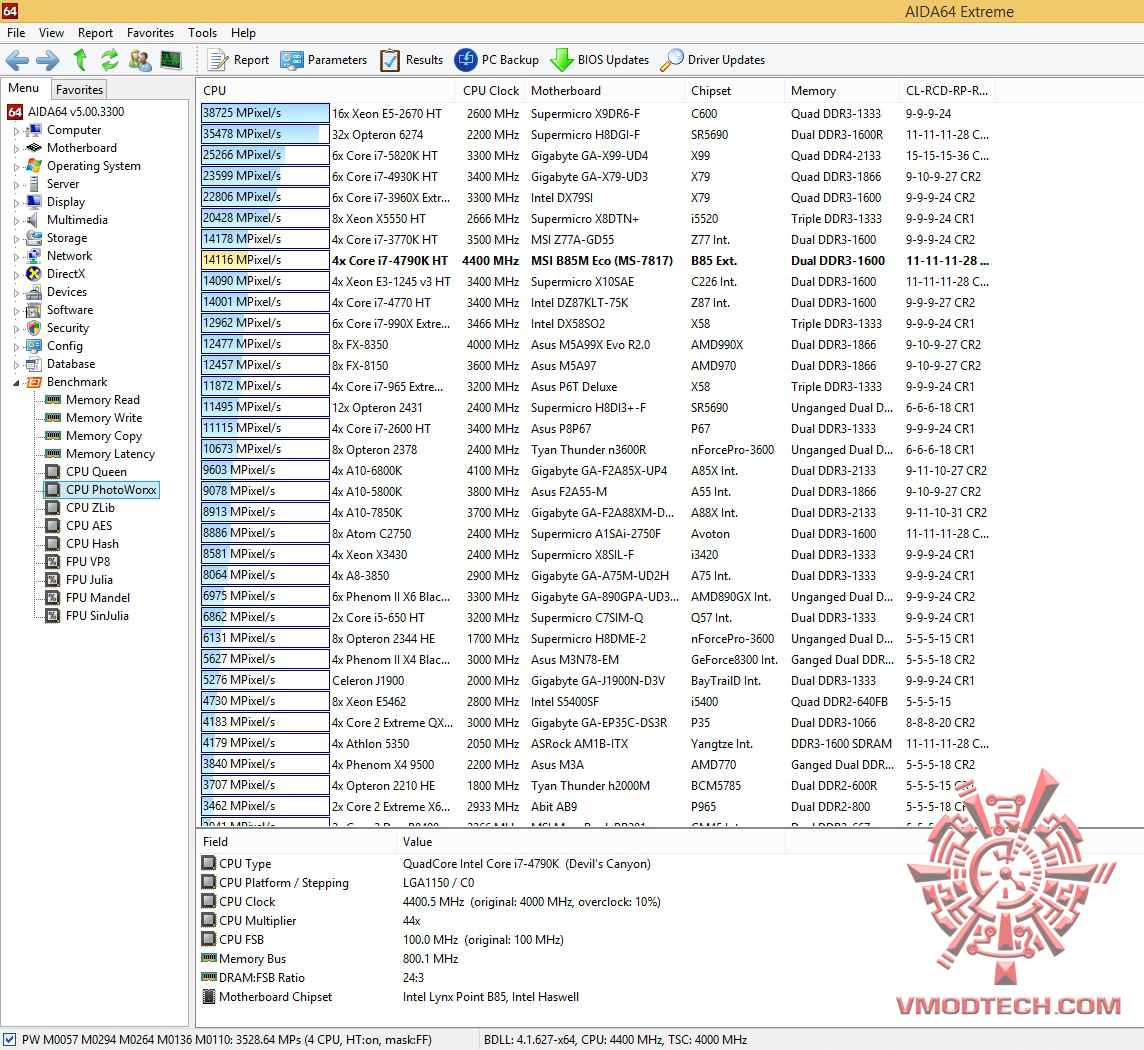Expand the Display tree node
The height and width of the screenshot is (1050, 1144).
point(16,202)
